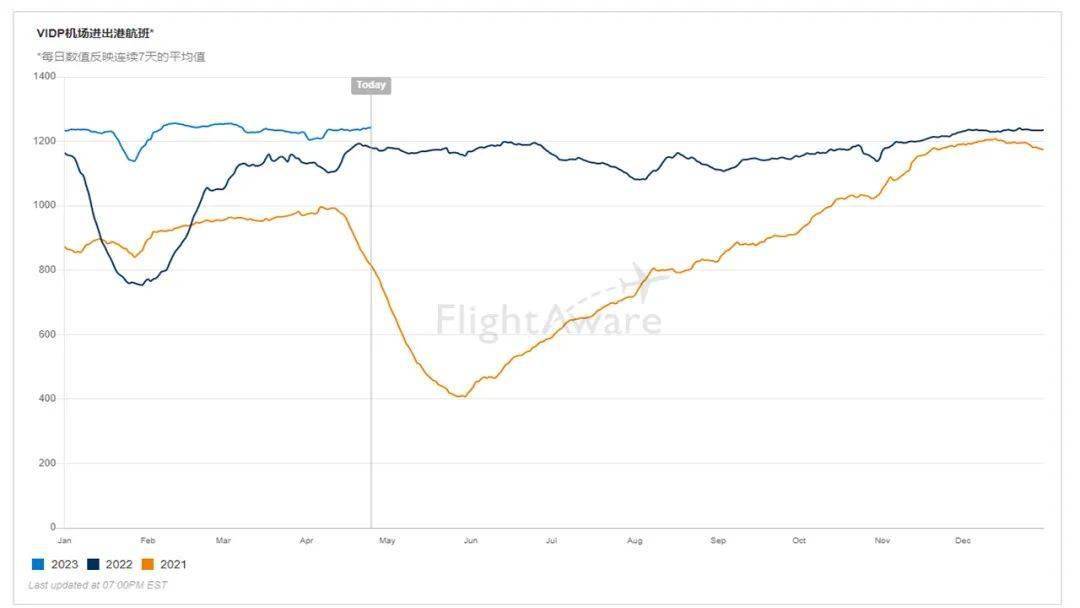This screenshot has width=1080, height=608.
Task: Click the 1400 y-axis value label
Action: pyautogui.click(x=45, y=76)
